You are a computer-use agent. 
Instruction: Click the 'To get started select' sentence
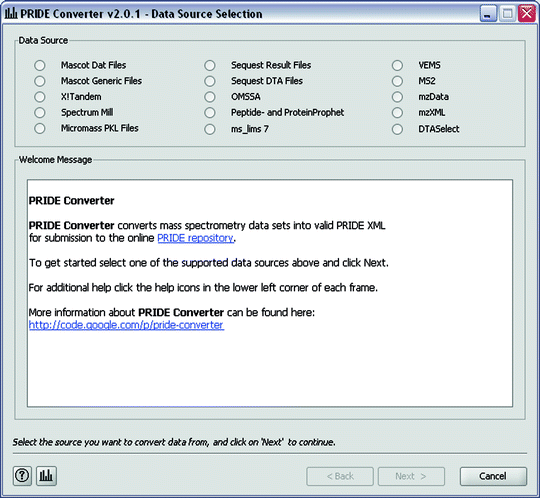pyautogui.click(x=209, y=263)
